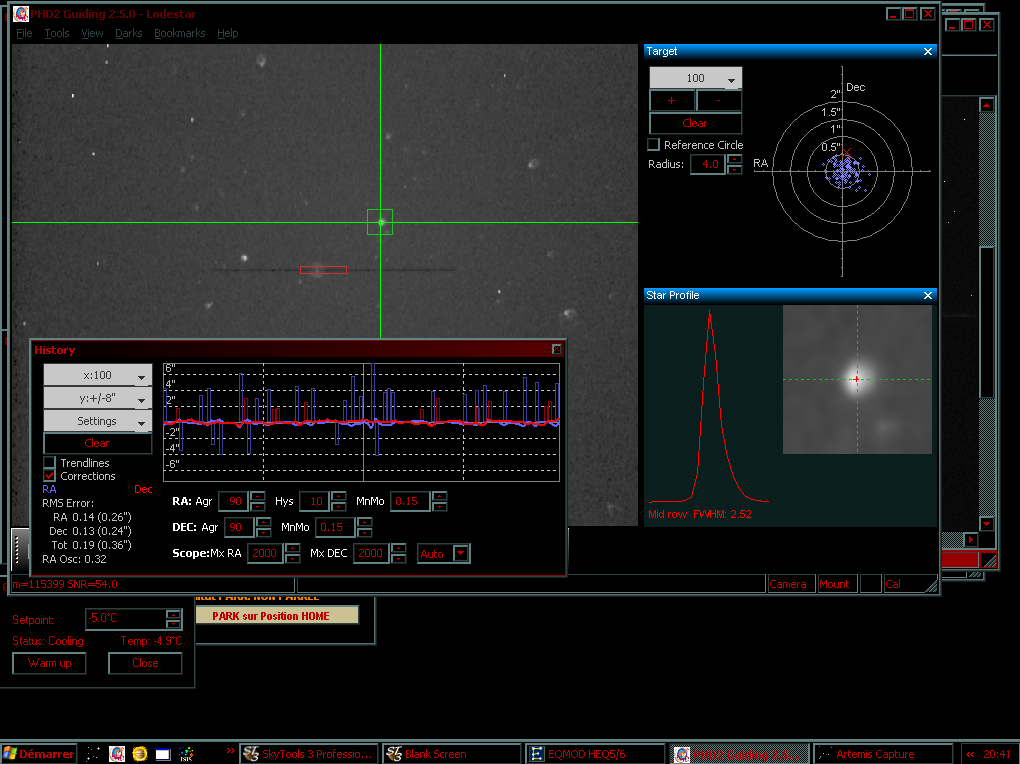Image resolution: width=1020 pixels, height=764 pixels.
Task: Open the Tools menu
Action: (x=57, y=33)
